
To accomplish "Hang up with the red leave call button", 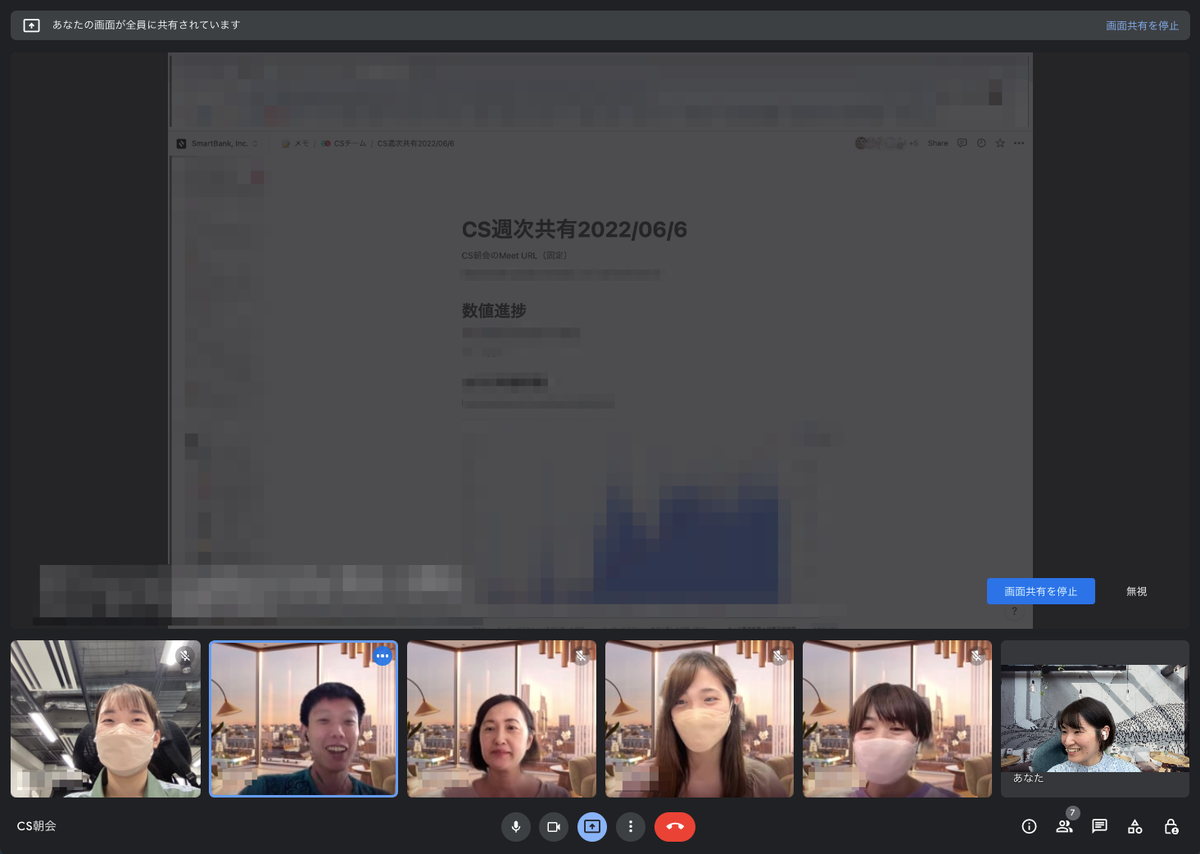I will tap(675, 827).
